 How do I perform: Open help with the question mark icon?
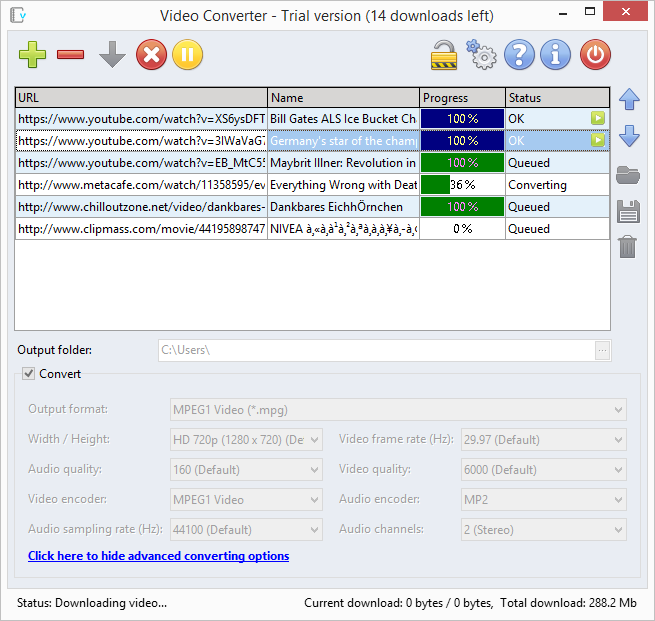pyautogui.click(x=519, y=54)
